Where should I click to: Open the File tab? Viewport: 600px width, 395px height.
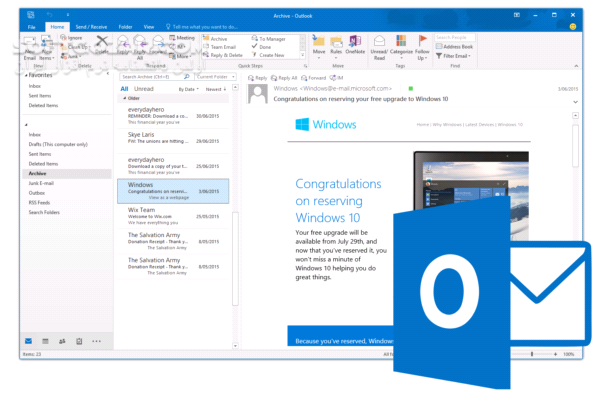(31, 27)
